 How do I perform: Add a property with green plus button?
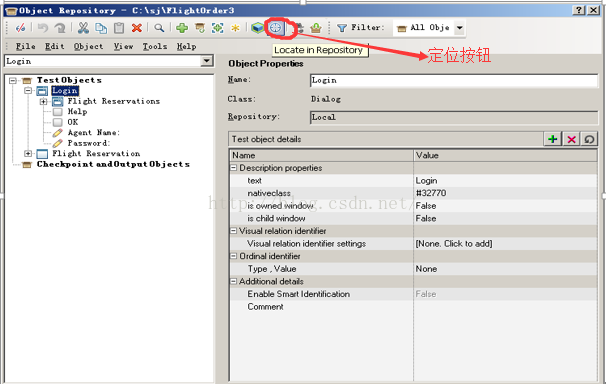(553, 139)
